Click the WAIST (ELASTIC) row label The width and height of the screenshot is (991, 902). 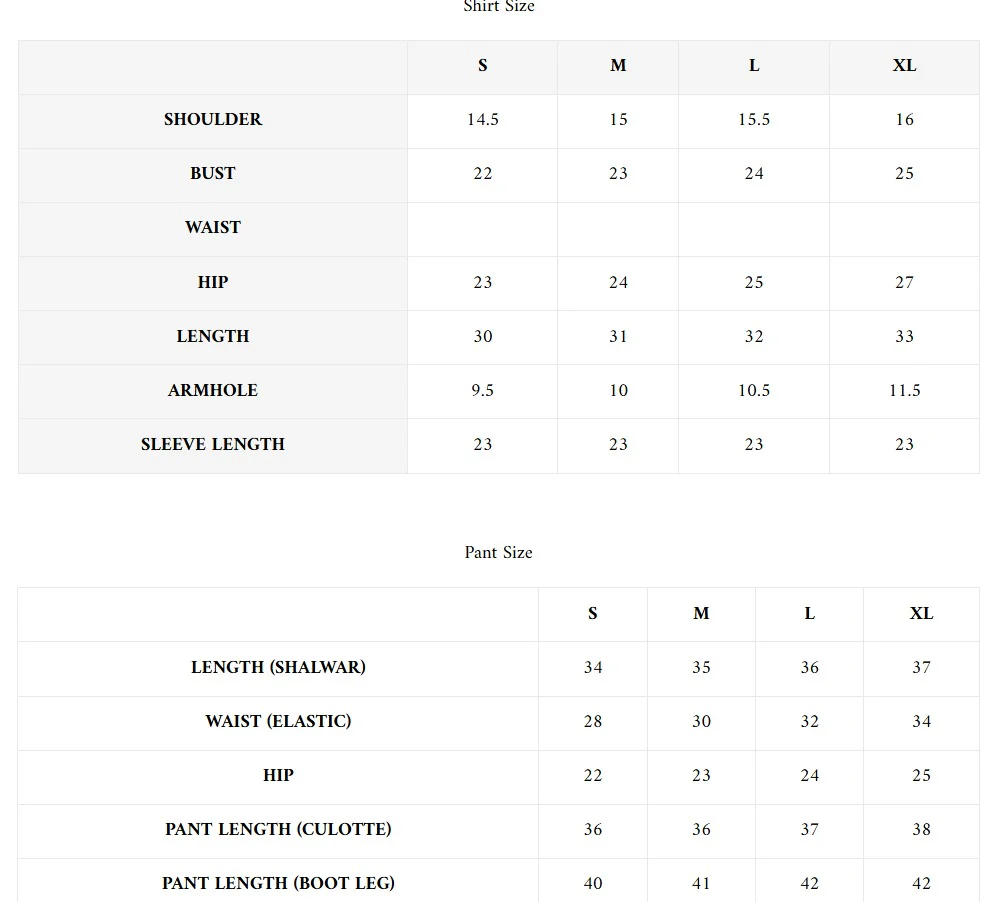coord(278,722)
